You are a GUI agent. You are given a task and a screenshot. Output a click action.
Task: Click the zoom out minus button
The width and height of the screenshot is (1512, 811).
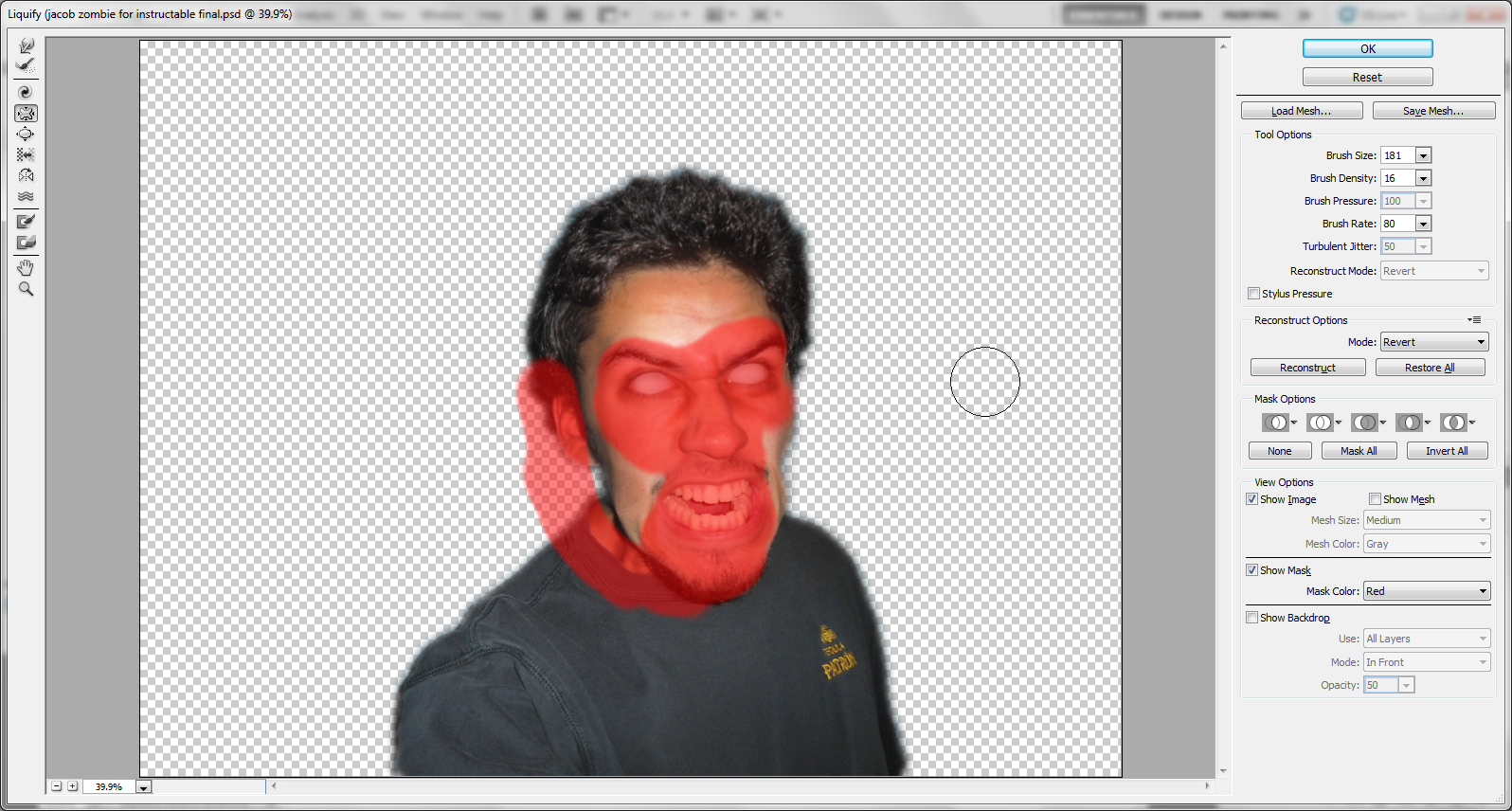[x=57, y=786]
